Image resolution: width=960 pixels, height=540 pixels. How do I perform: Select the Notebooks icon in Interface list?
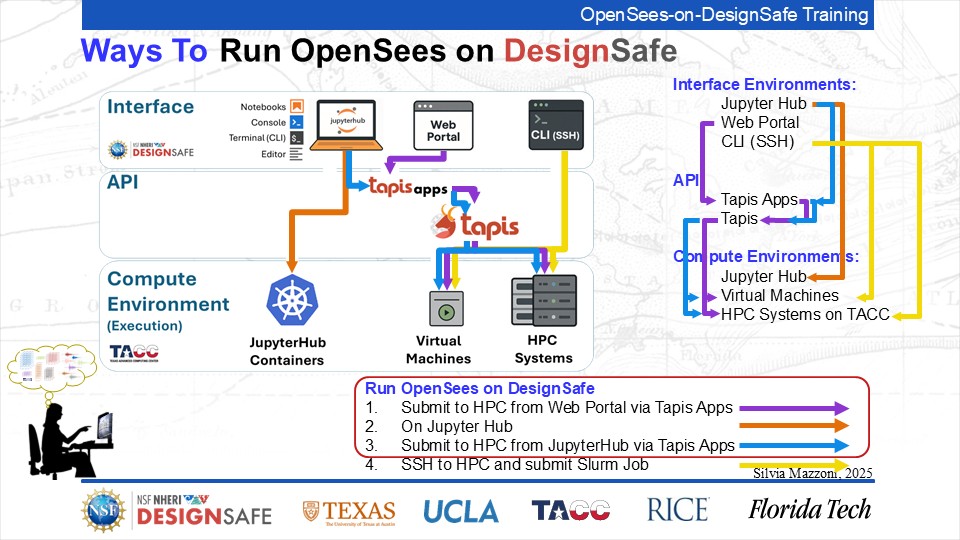296,107
